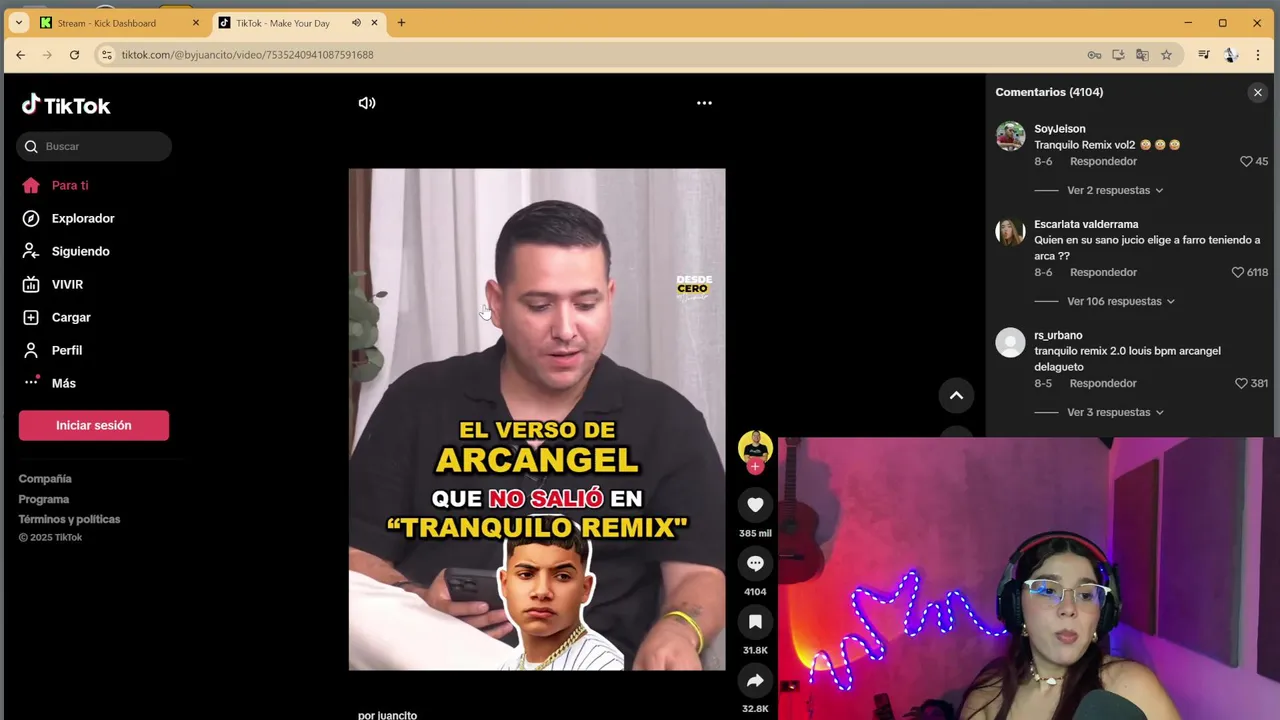The height and width of the screenshot is (720, 1280).
Task: Like SoyJeison's comment
Action: (x=1246, y=161)
